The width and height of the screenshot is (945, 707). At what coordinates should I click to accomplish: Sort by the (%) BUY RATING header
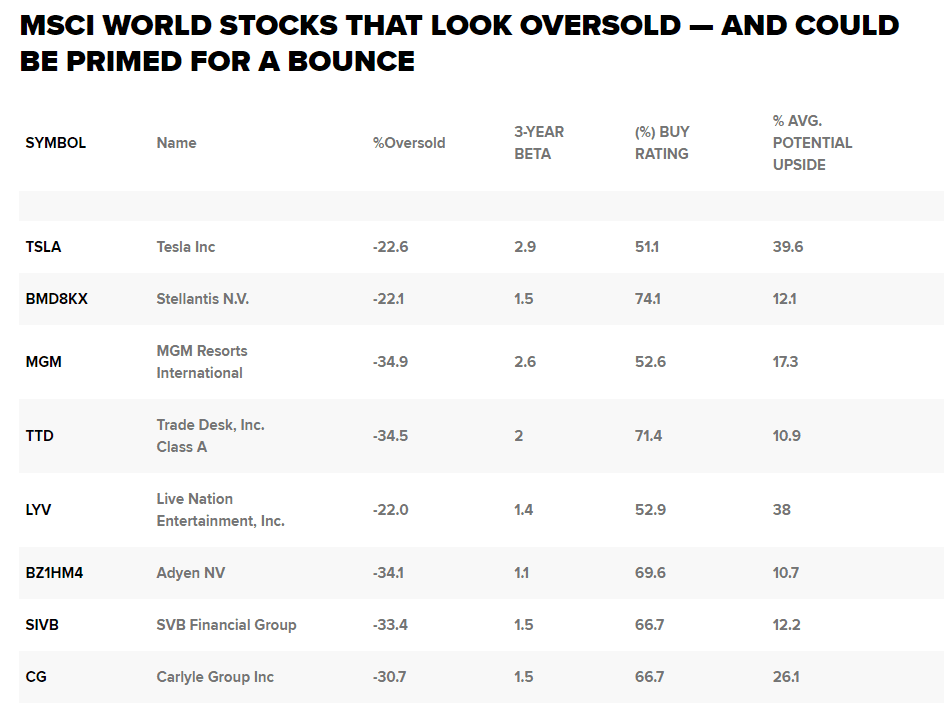pos(662,143)
